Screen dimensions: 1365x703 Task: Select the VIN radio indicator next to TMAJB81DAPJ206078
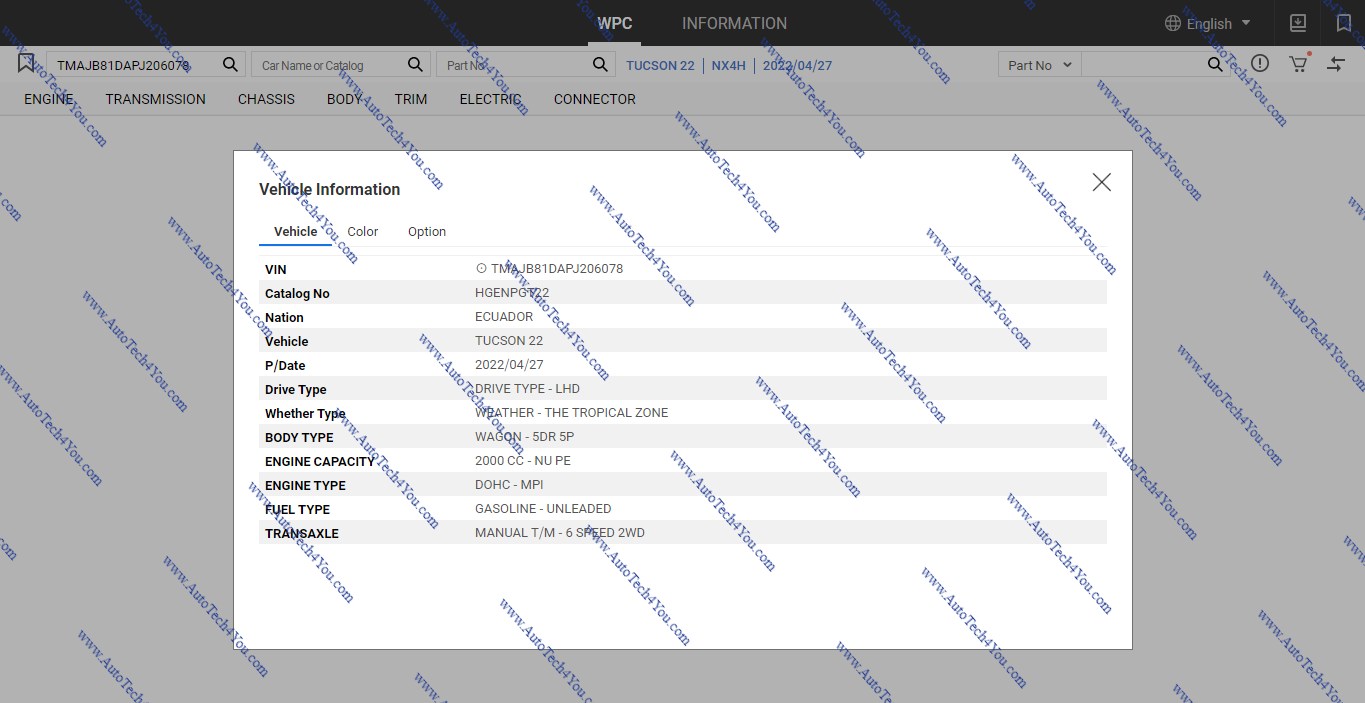coord(481,268)
